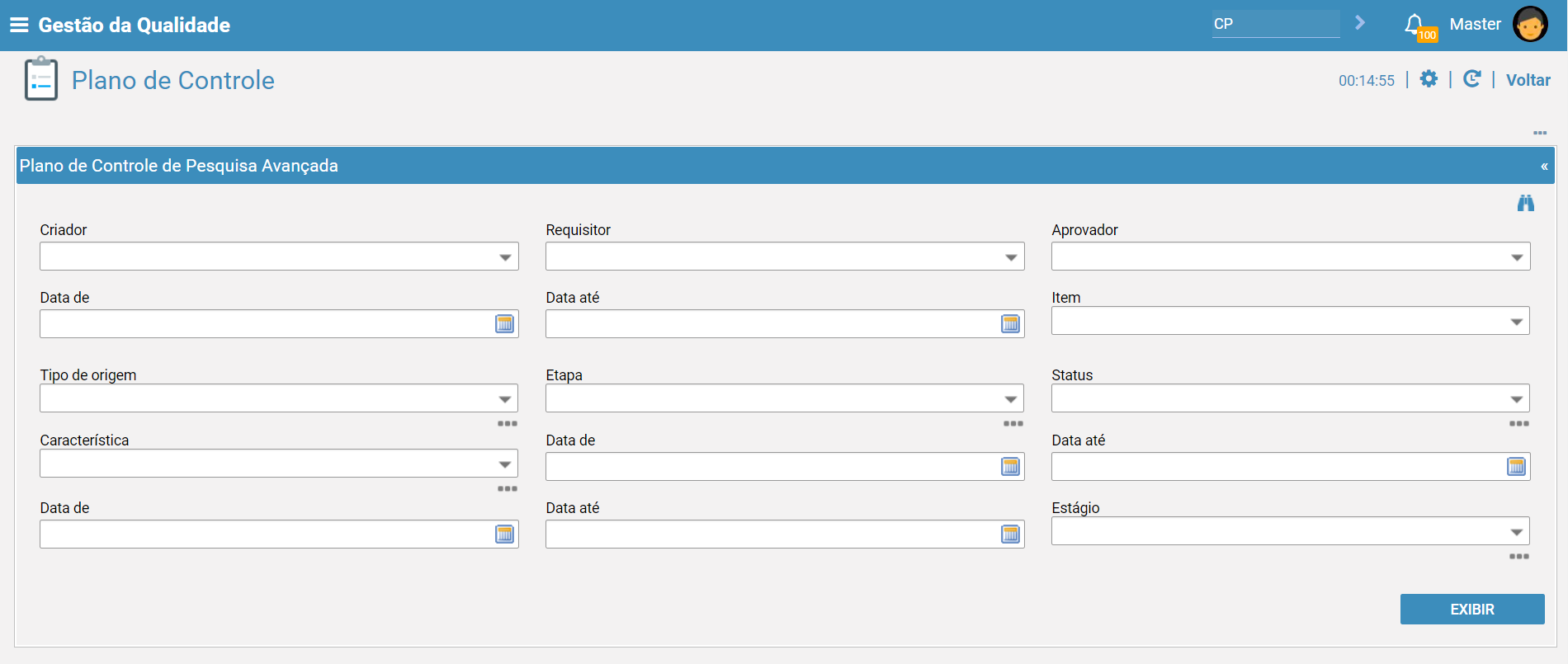Screen dimensions: 1568x664
Task: Click the arrow next to CP field
Action: (1360, 23)
